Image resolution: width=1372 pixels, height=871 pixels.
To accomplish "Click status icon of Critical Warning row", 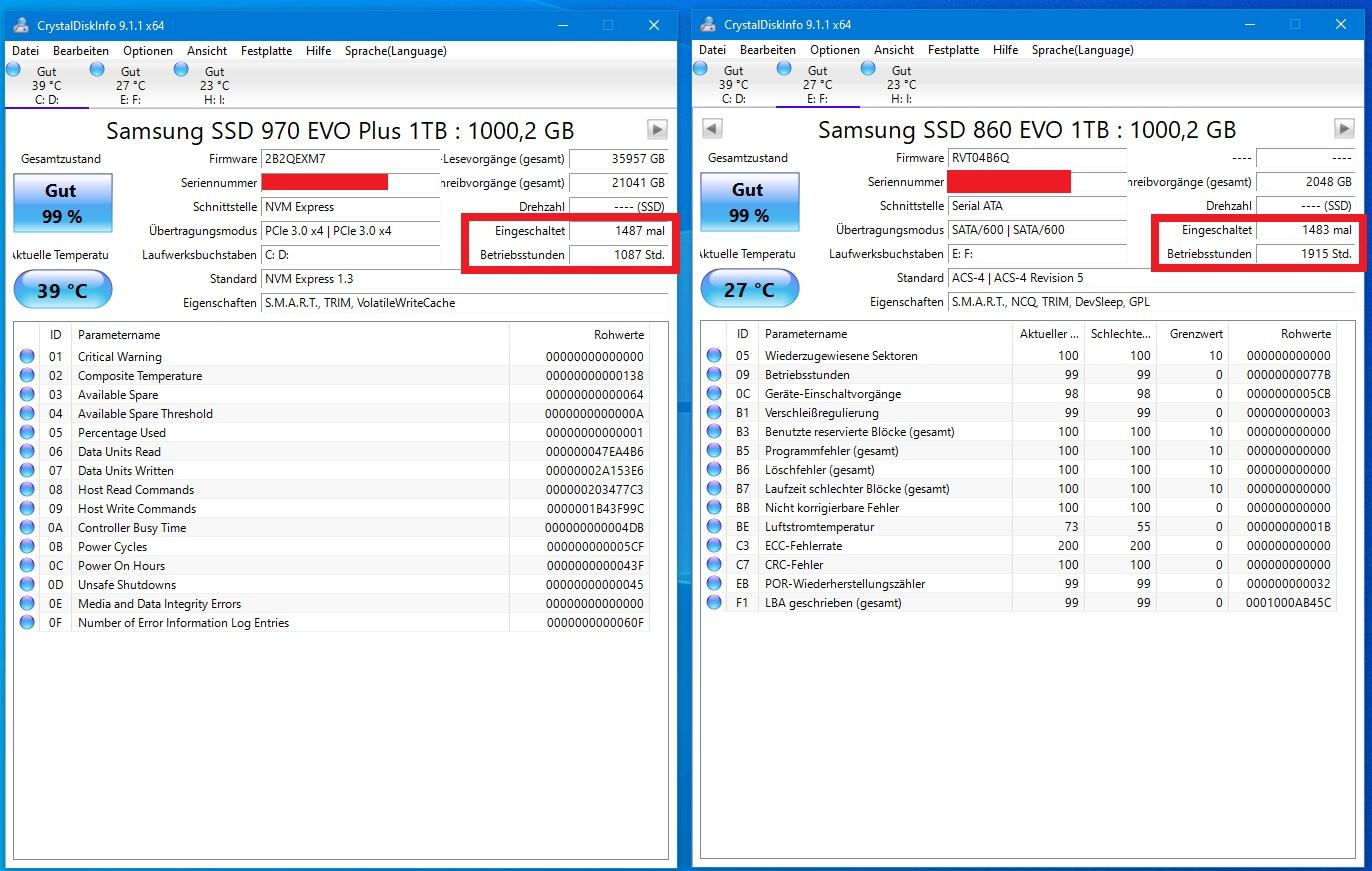I will 27,357.
